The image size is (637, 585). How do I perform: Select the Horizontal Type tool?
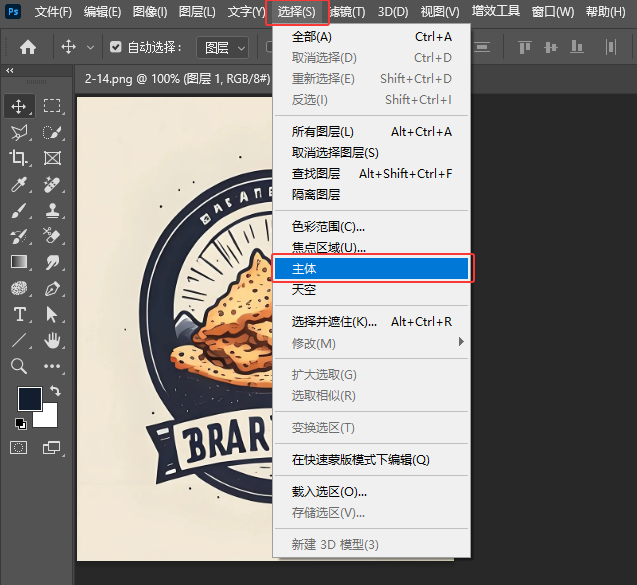pyautogui.click(x=19, y=315)
